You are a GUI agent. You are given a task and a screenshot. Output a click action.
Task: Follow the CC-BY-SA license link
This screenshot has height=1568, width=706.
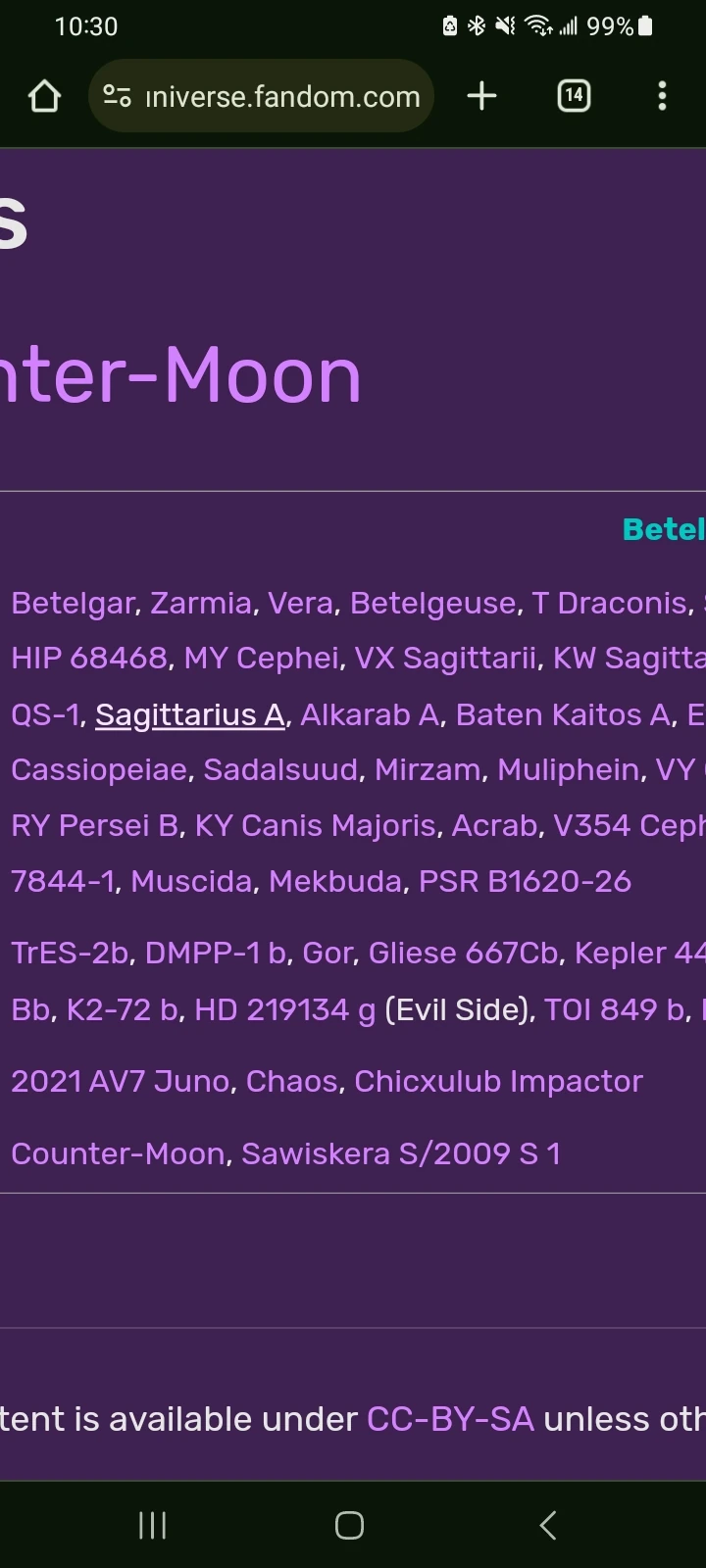click(450, 1419)
